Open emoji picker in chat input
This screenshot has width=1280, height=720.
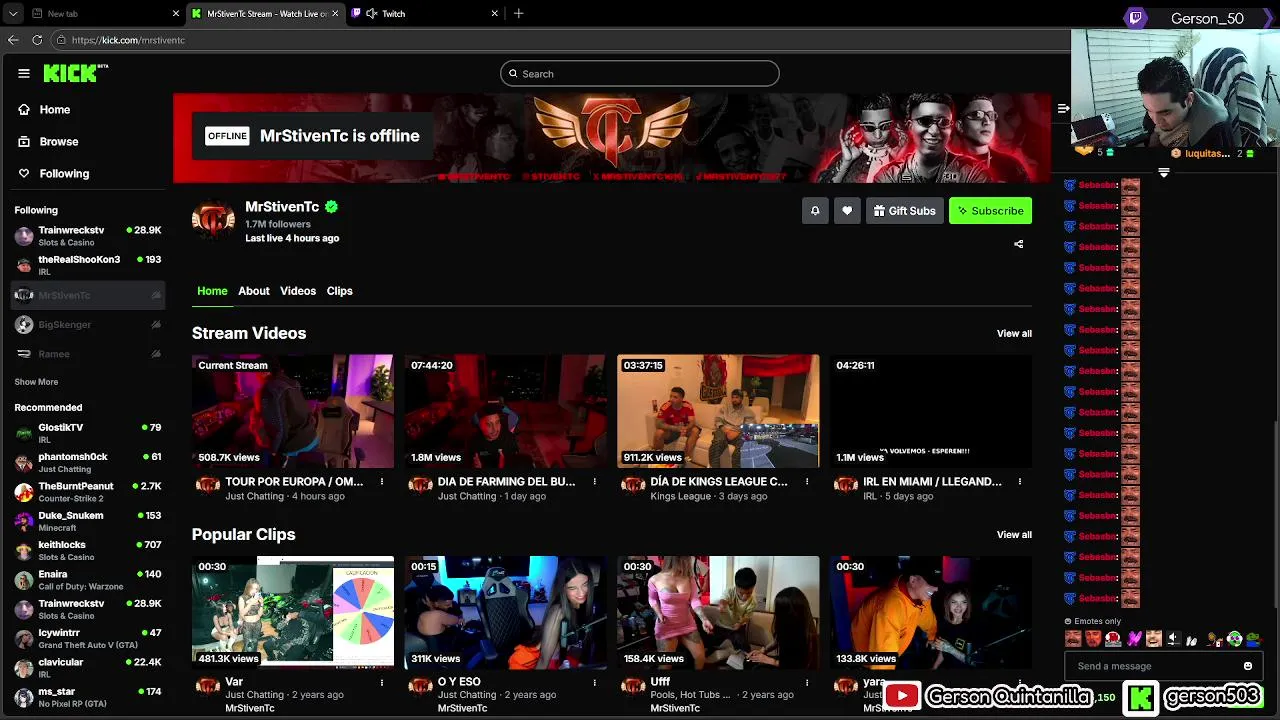coord(1248,666)
